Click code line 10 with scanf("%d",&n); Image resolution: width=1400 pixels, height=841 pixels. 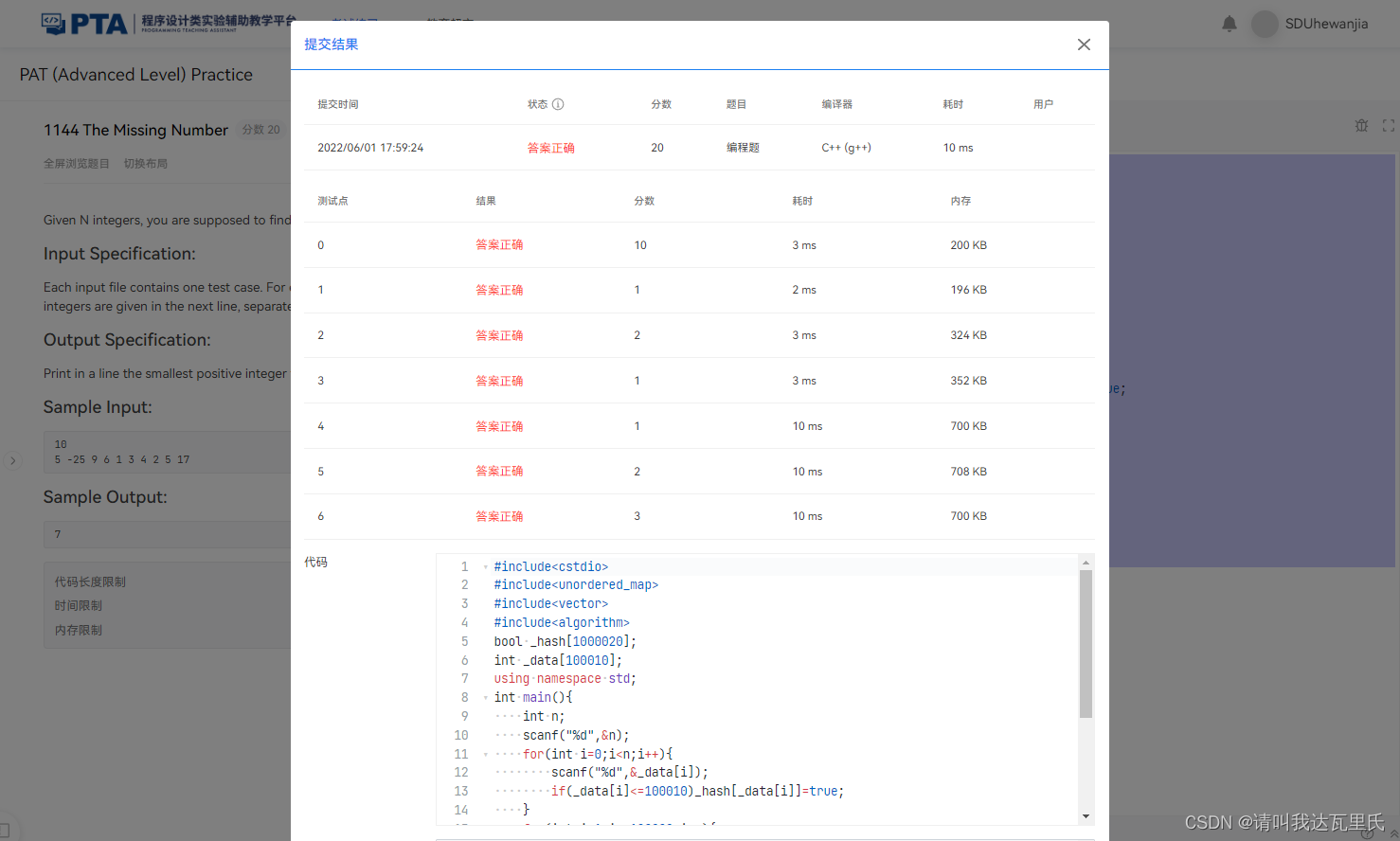point(576,736)
